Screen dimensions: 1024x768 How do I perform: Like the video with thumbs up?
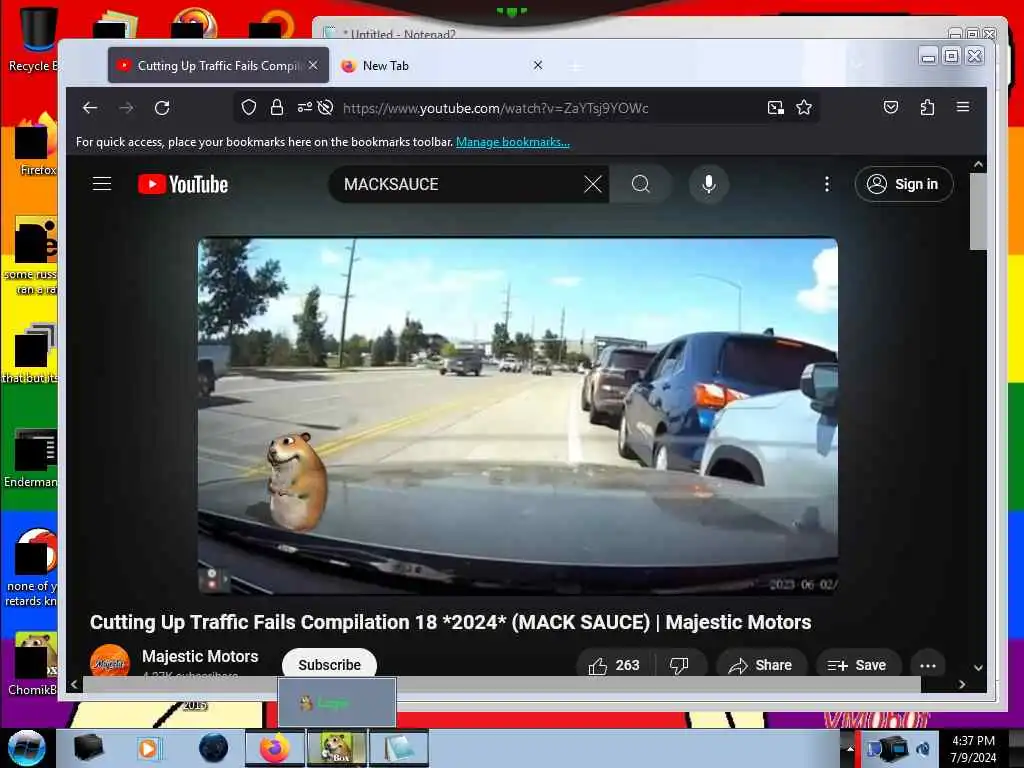pos(614,665)
